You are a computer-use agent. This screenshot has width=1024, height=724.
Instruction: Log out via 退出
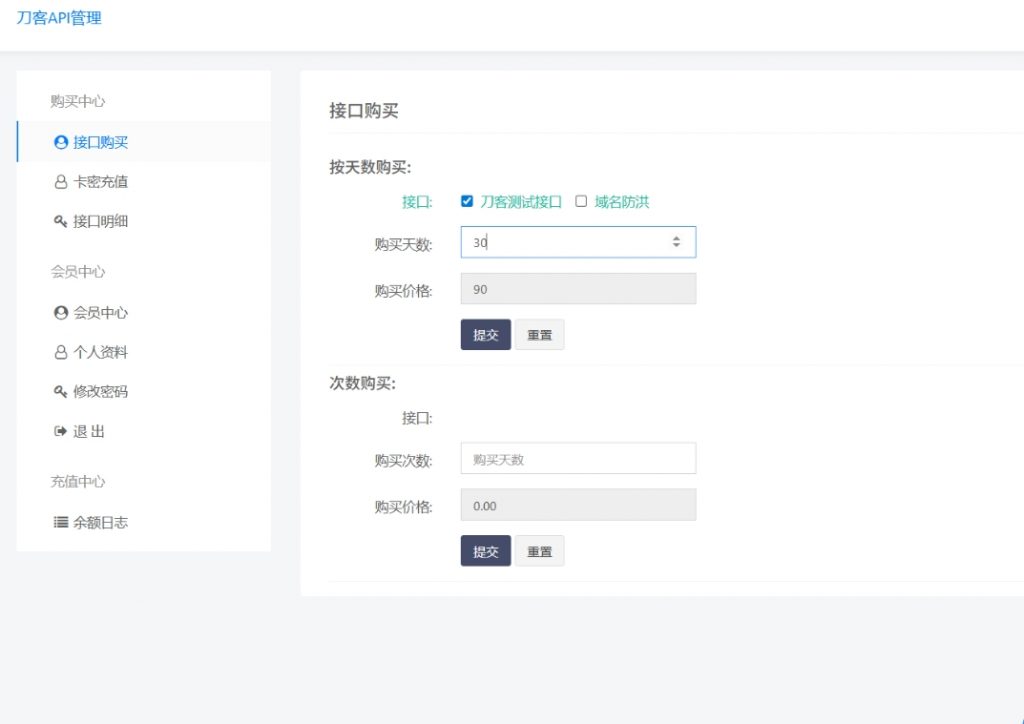(144, 432)
